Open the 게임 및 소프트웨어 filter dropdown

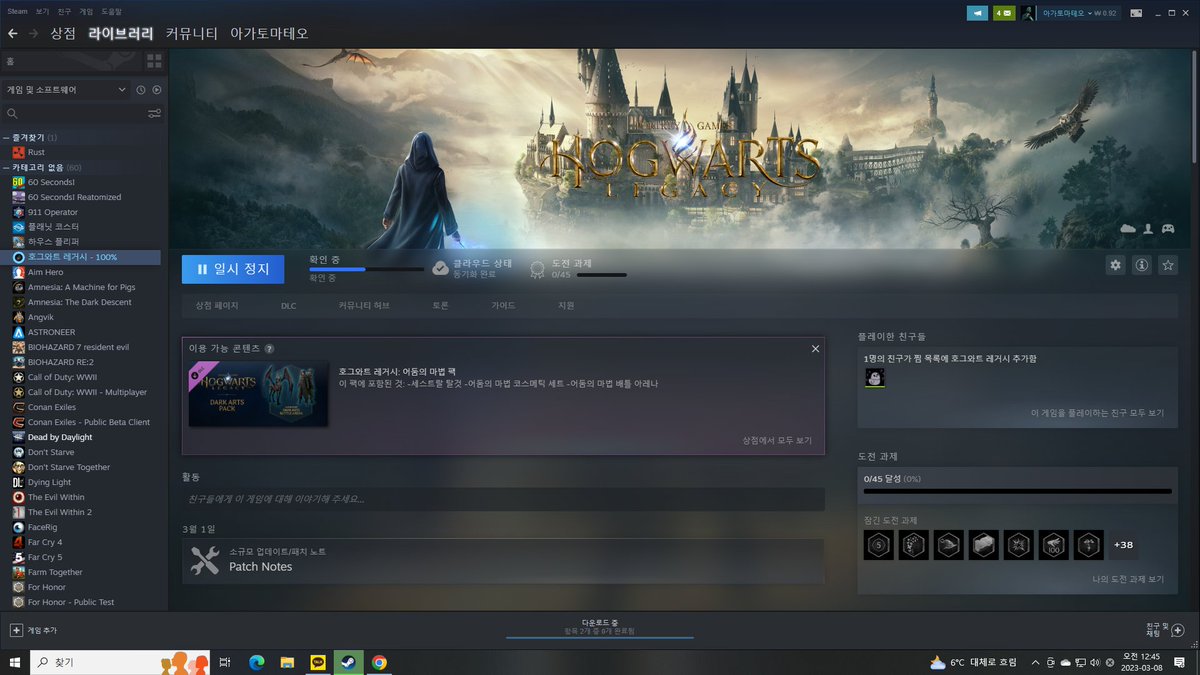pos(66,90)
